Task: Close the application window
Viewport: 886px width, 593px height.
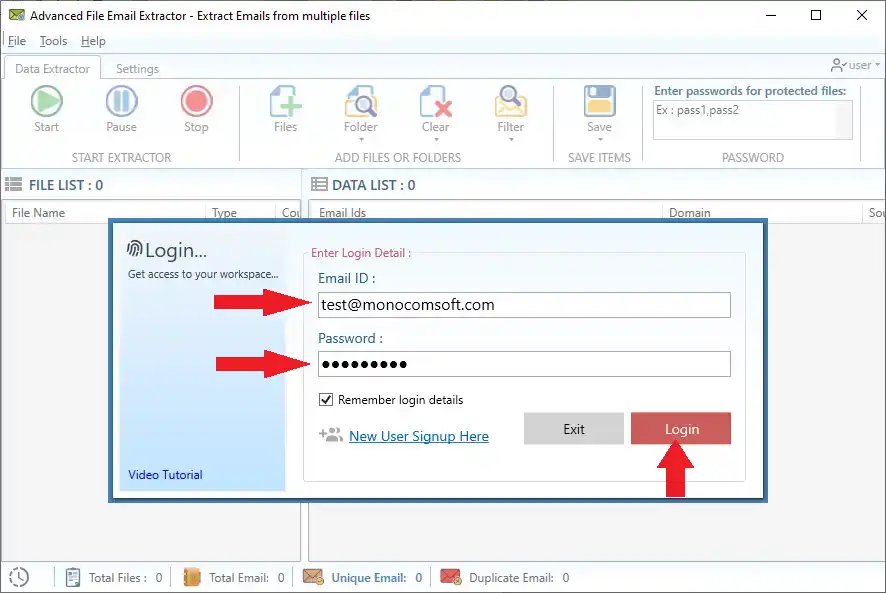Action: point(861,15)
